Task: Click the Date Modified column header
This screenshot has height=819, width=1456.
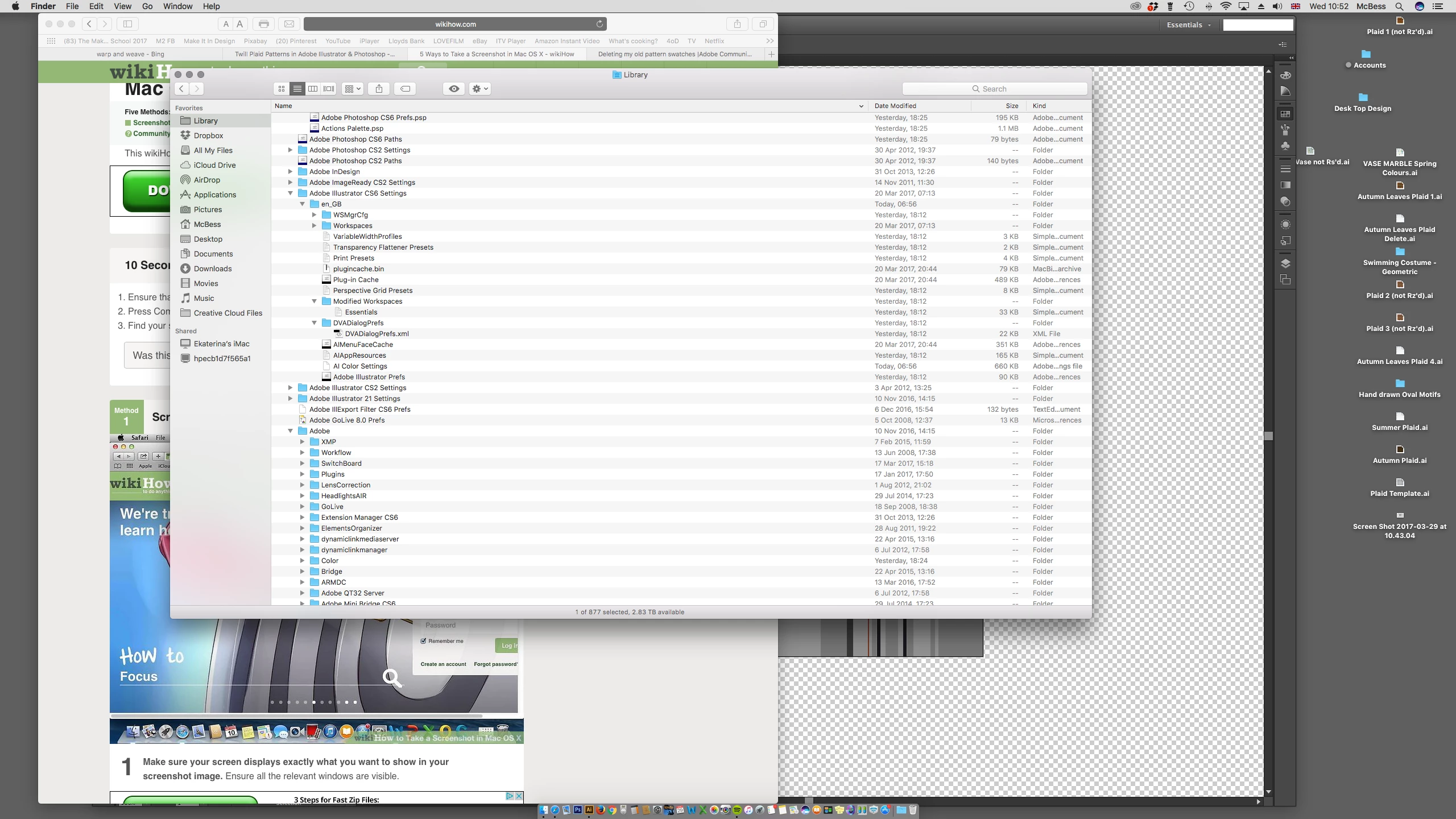Action: pyautogui.click(x=895, y=106)
